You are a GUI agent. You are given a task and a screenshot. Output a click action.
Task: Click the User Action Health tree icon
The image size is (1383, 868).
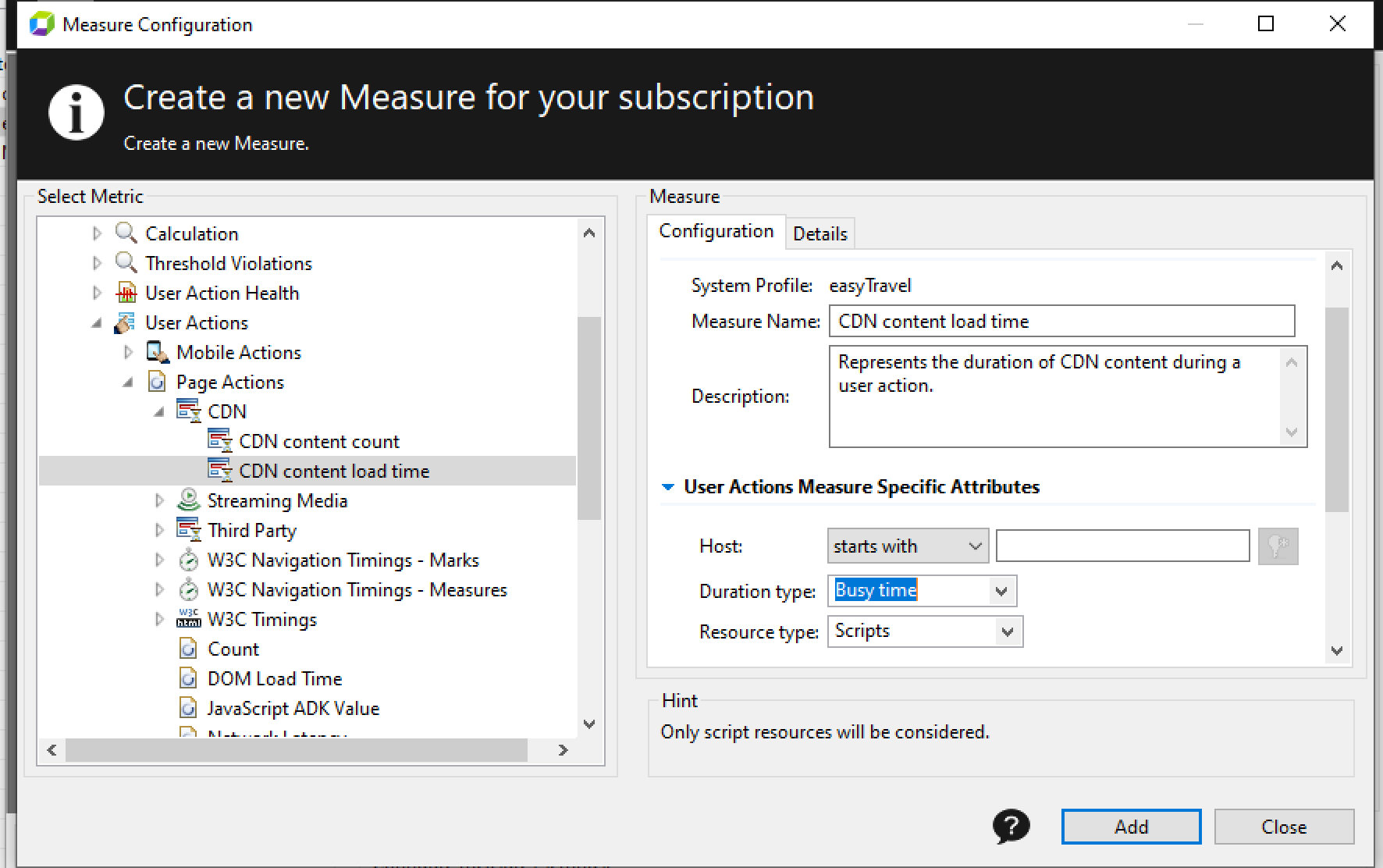tap(126, 293)
